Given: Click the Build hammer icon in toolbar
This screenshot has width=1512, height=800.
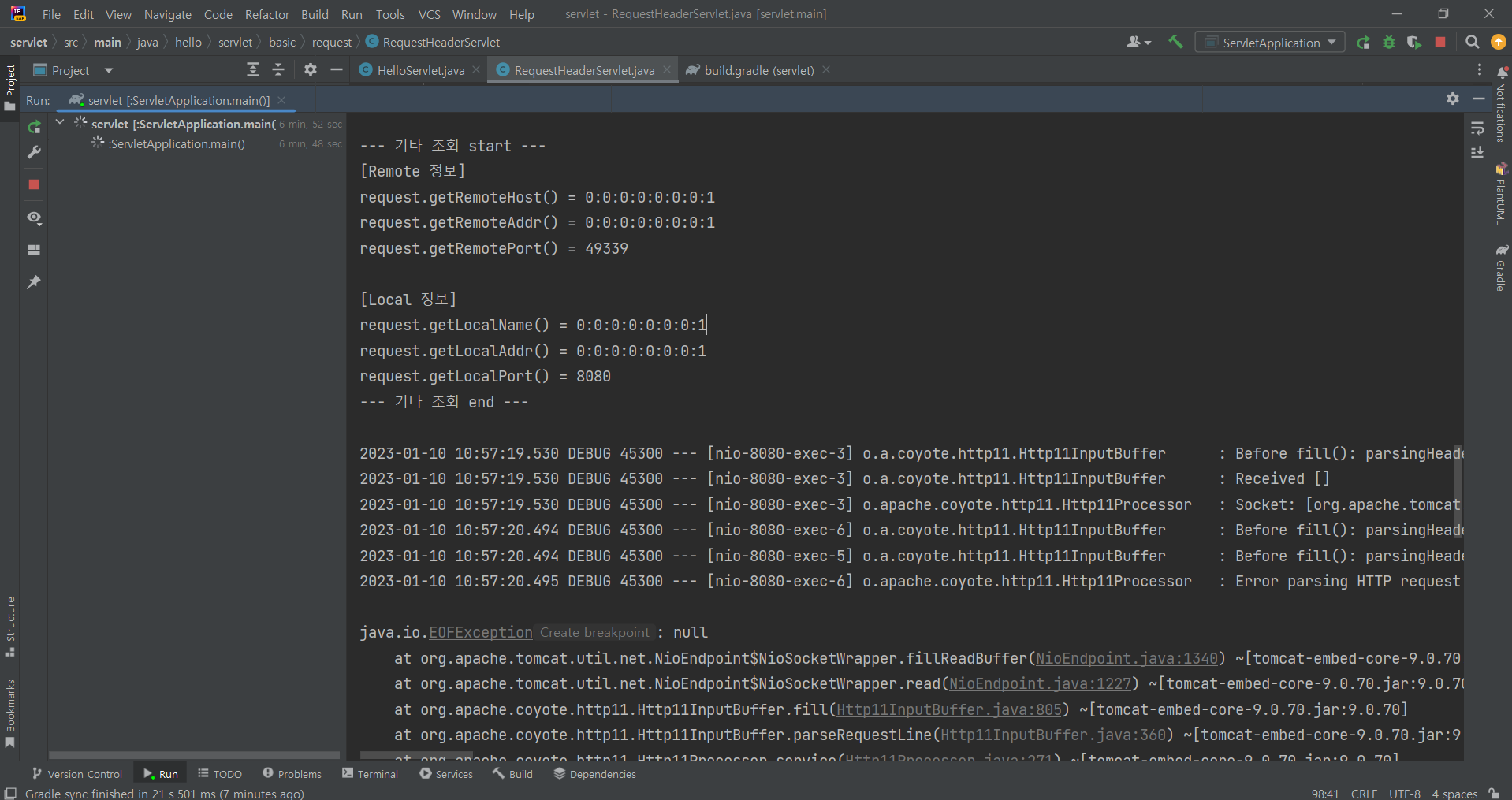Looking at the screenshot, I should [x=1175, y=42].
